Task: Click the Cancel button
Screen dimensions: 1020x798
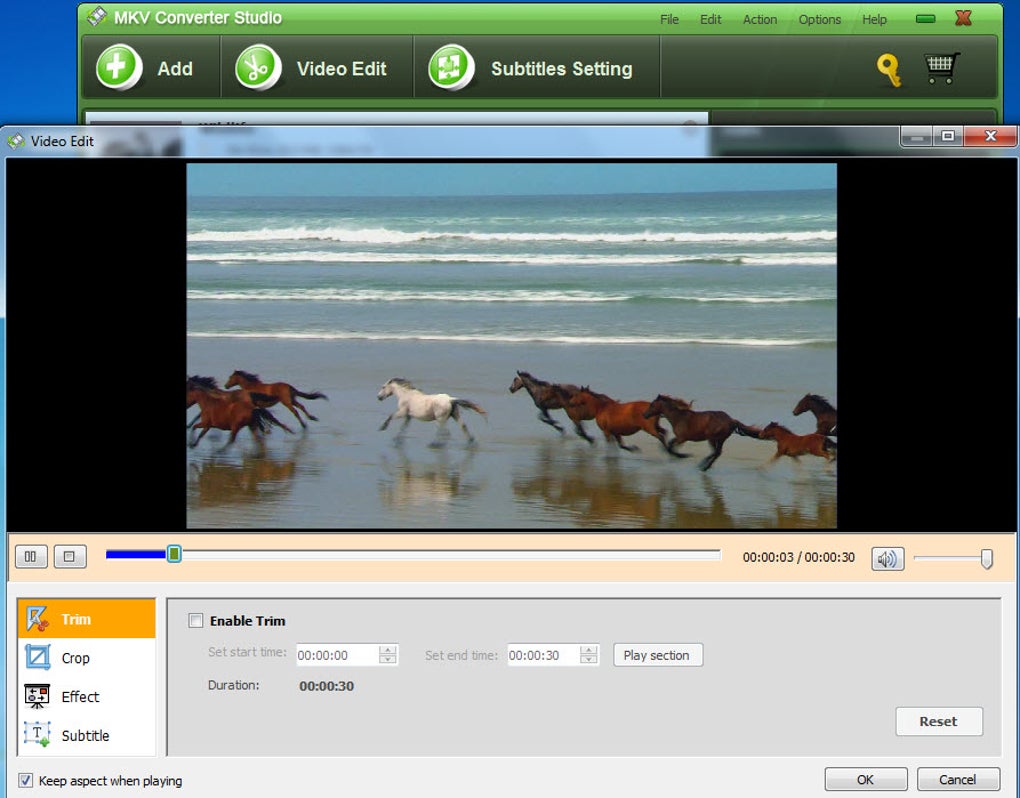Action: (x=958, y=779)
